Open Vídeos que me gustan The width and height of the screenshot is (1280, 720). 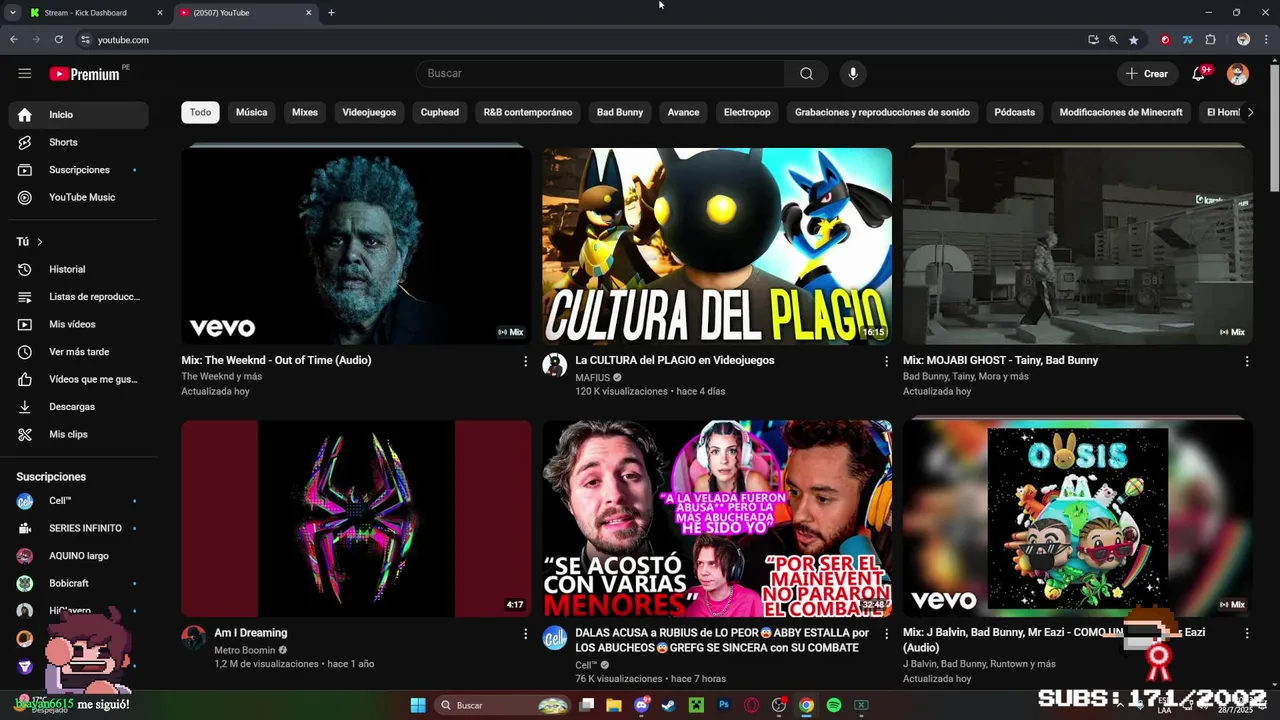tap(79, 379)
